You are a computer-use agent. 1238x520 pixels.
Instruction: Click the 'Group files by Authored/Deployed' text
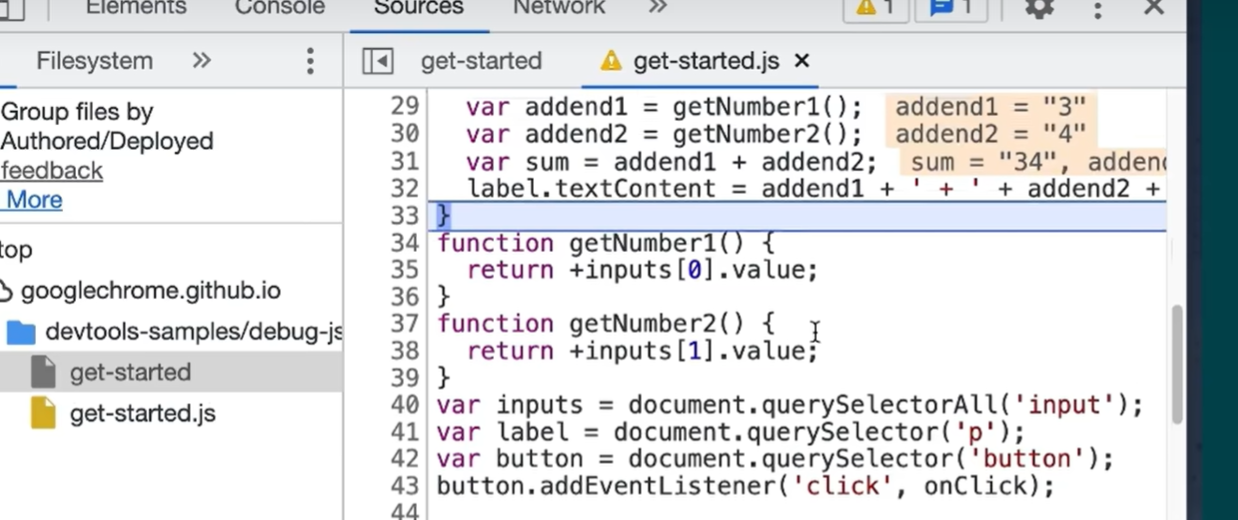(107, 127)
